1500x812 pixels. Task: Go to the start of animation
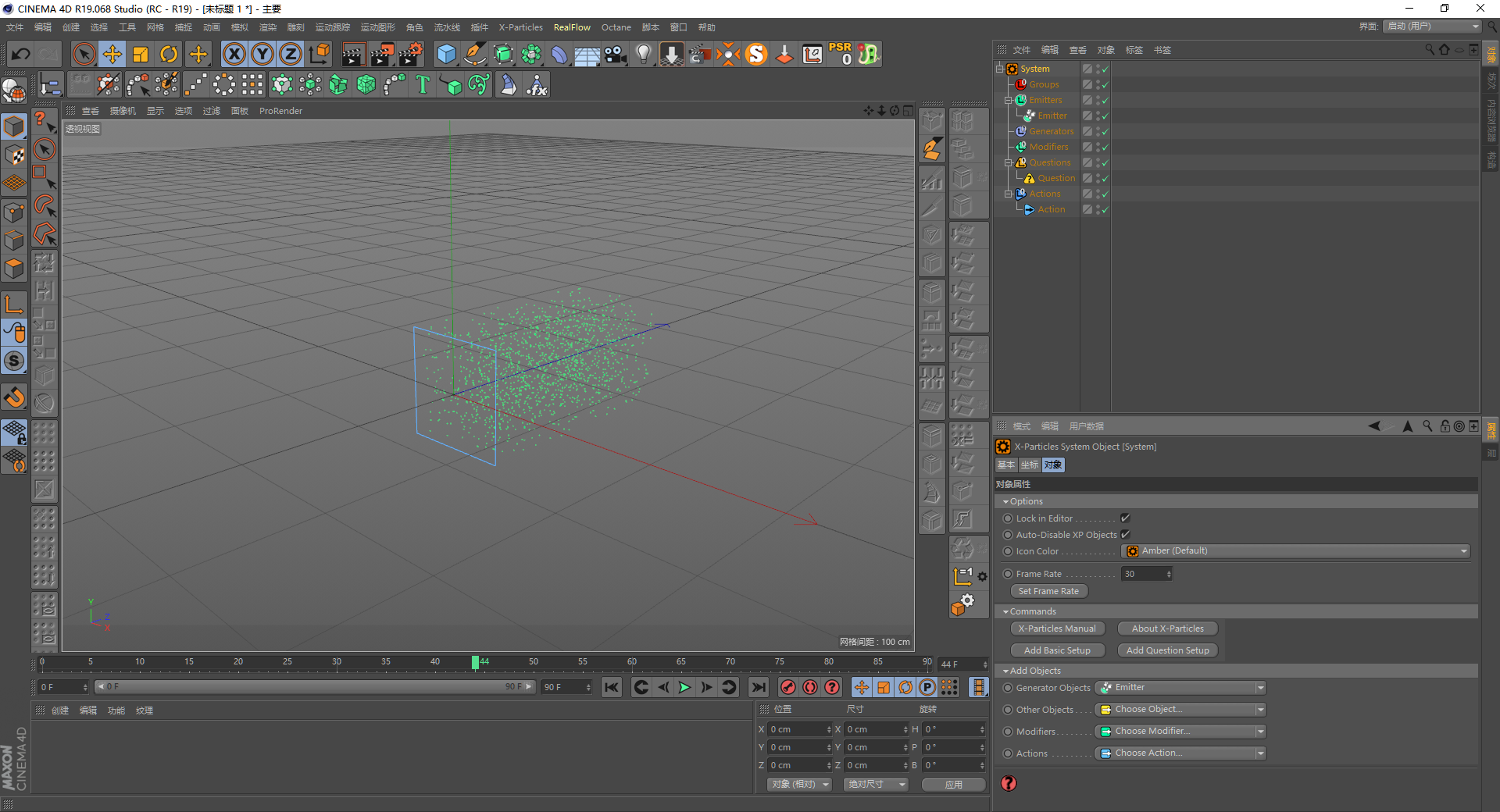point(612,687)
